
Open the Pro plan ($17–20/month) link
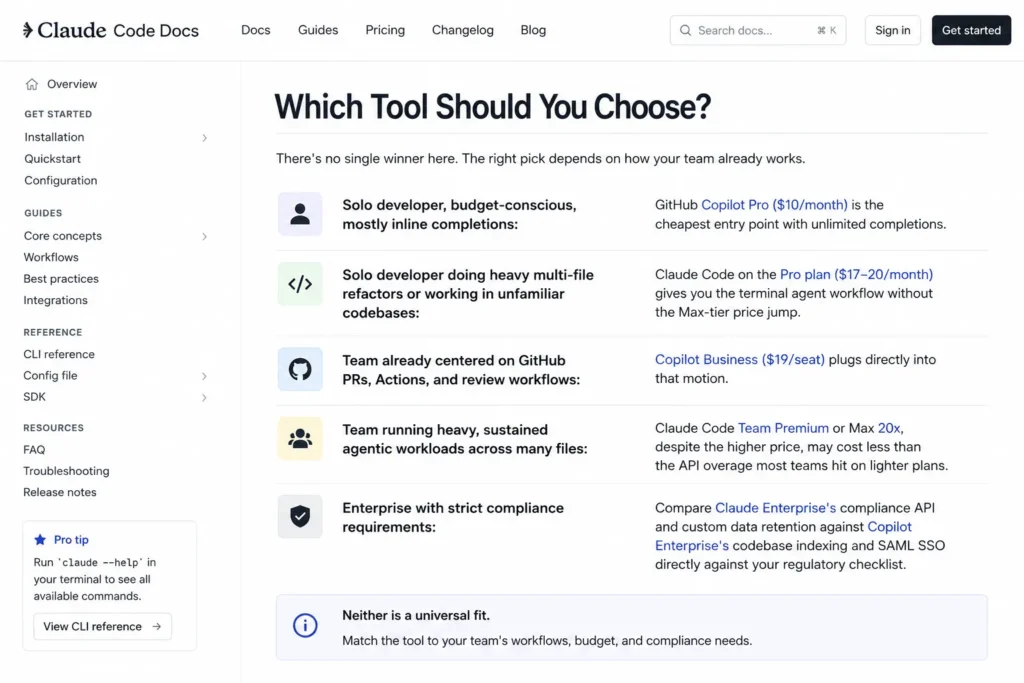point(856,274)
